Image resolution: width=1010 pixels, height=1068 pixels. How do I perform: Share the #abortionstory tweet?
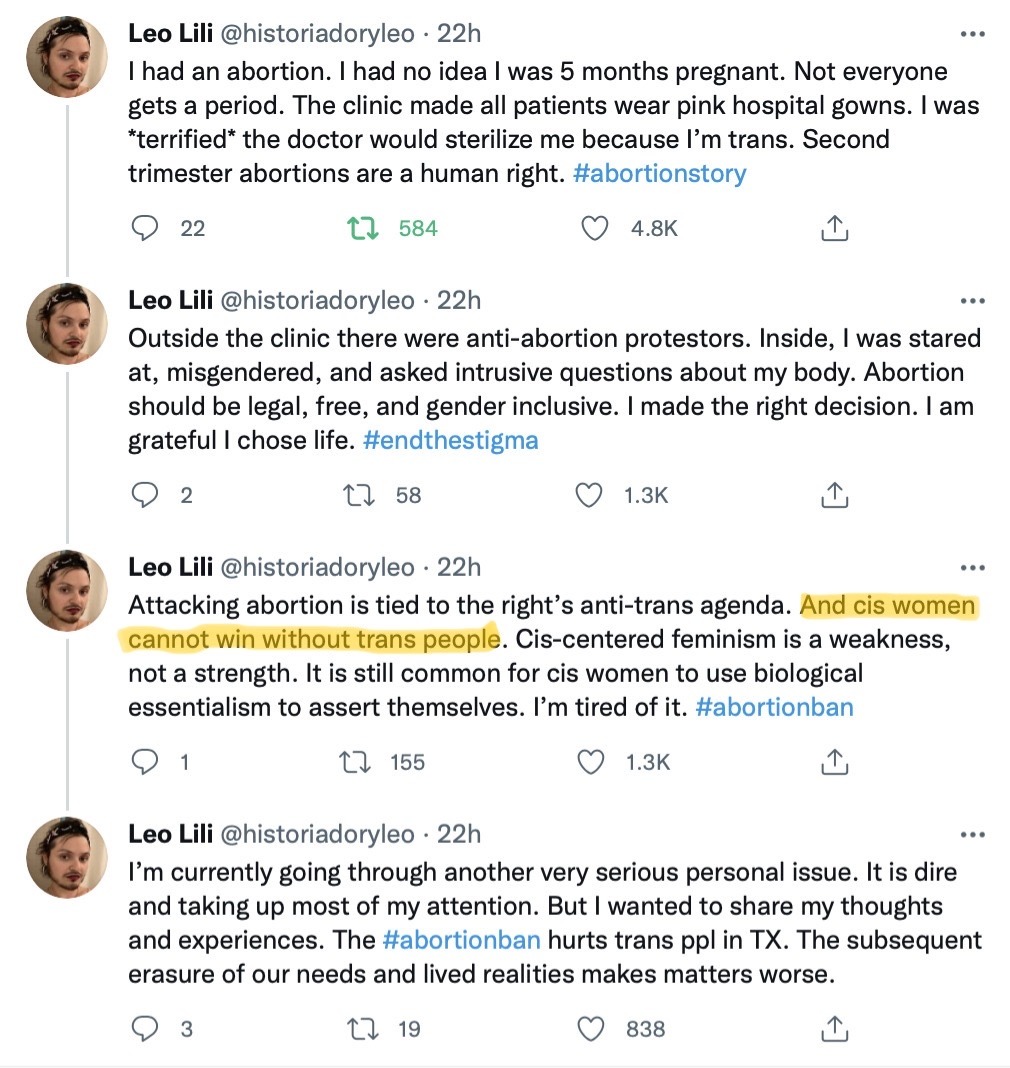834,228
